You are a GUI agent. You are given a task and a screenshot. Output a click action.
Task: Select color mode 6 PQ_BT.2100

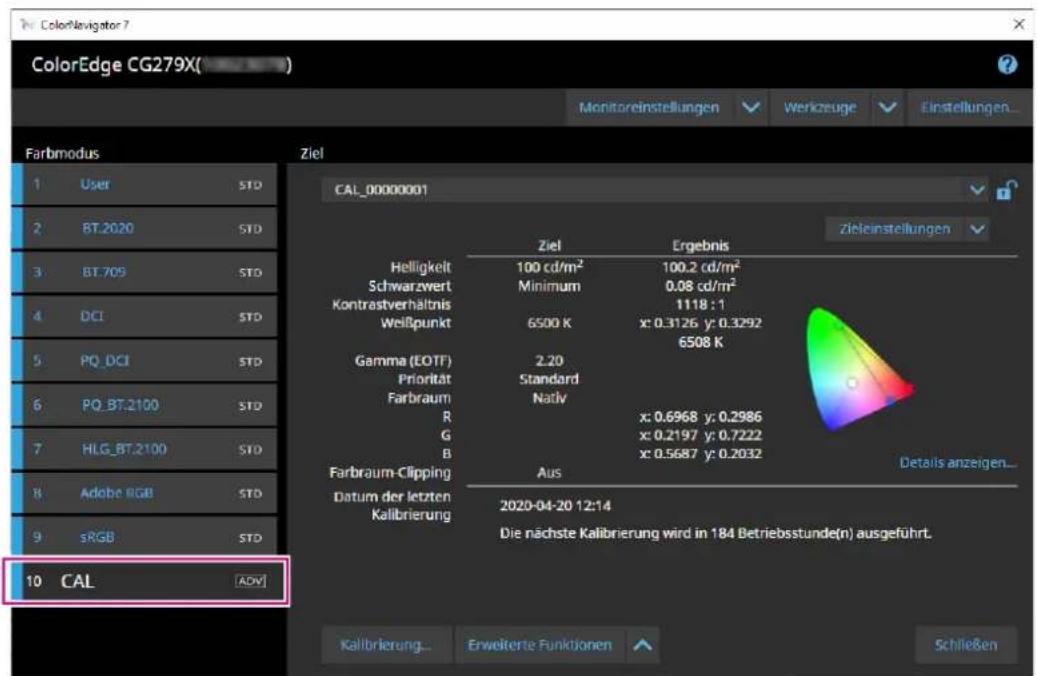(x=144, y=405)
